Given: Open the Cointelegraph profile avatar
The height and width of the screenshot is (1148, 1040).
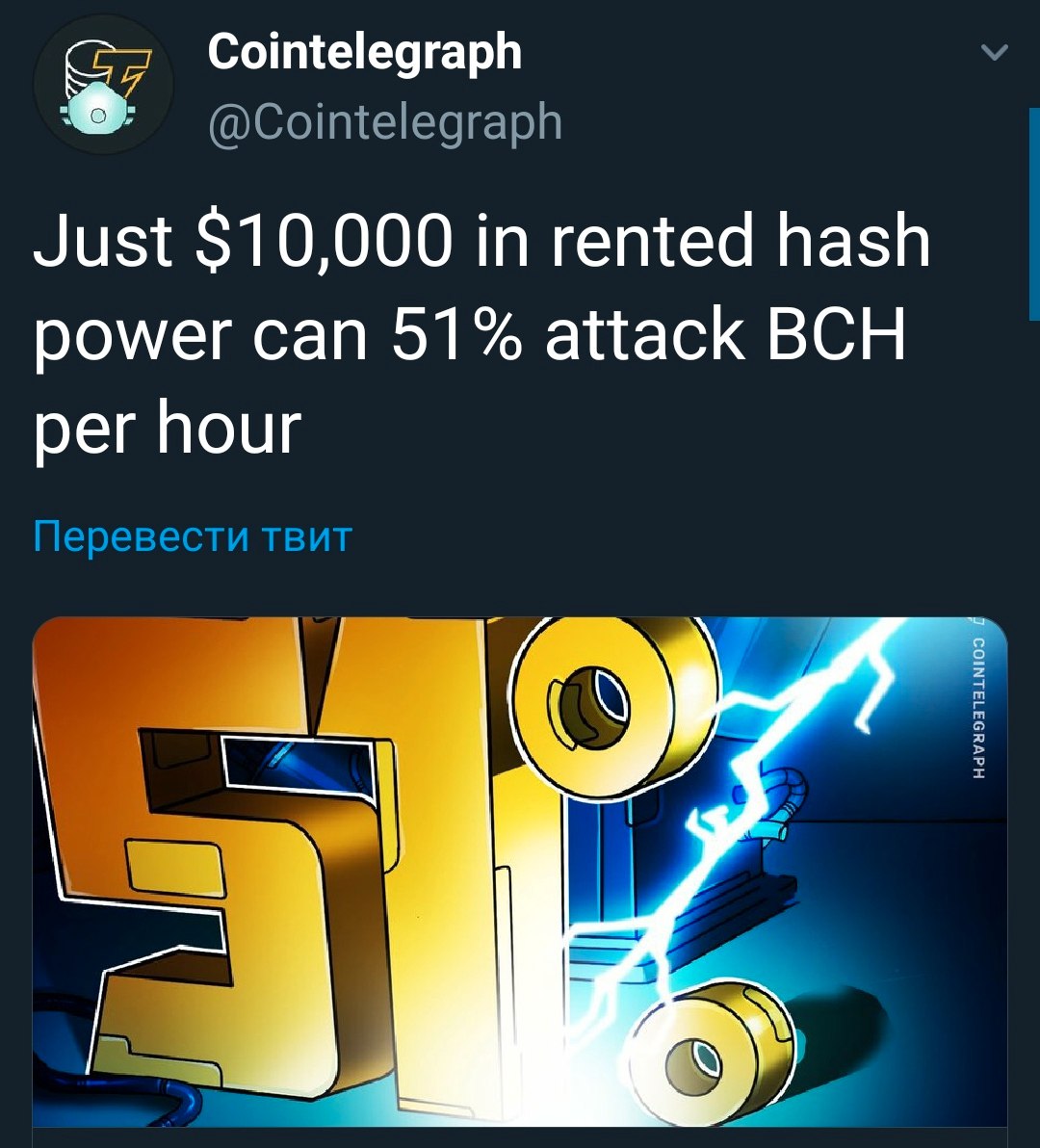Looking at the screenshot, I should click(103, 85).
